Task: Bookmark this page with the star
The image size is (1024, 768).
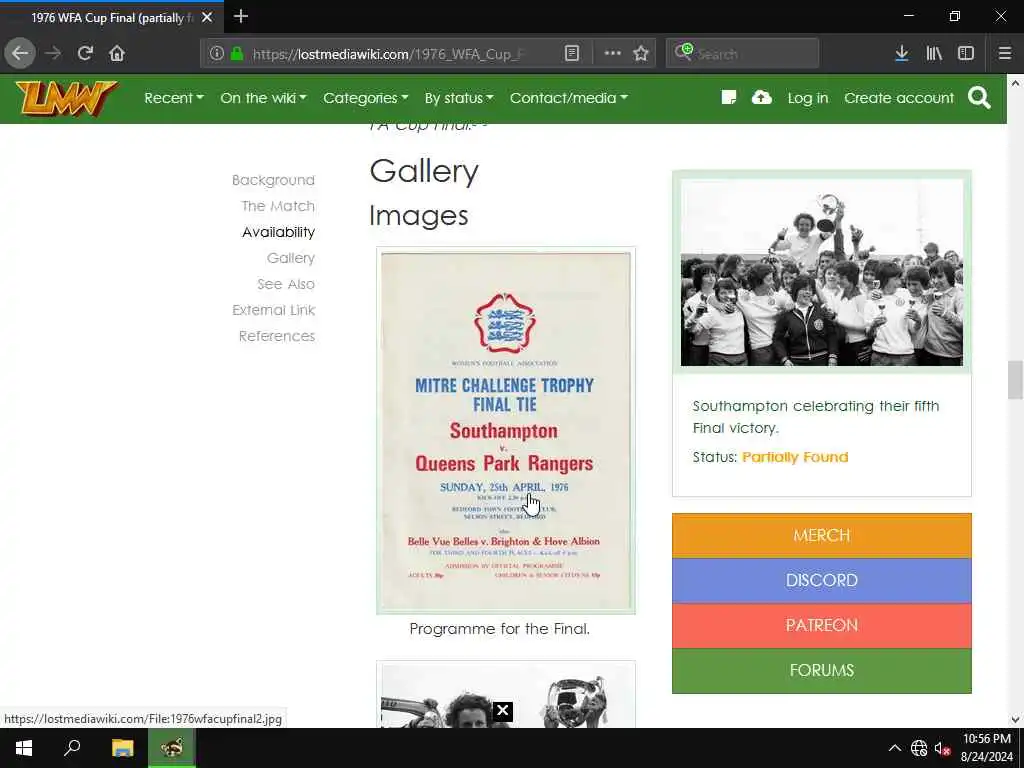Action: tap(641, 54)
